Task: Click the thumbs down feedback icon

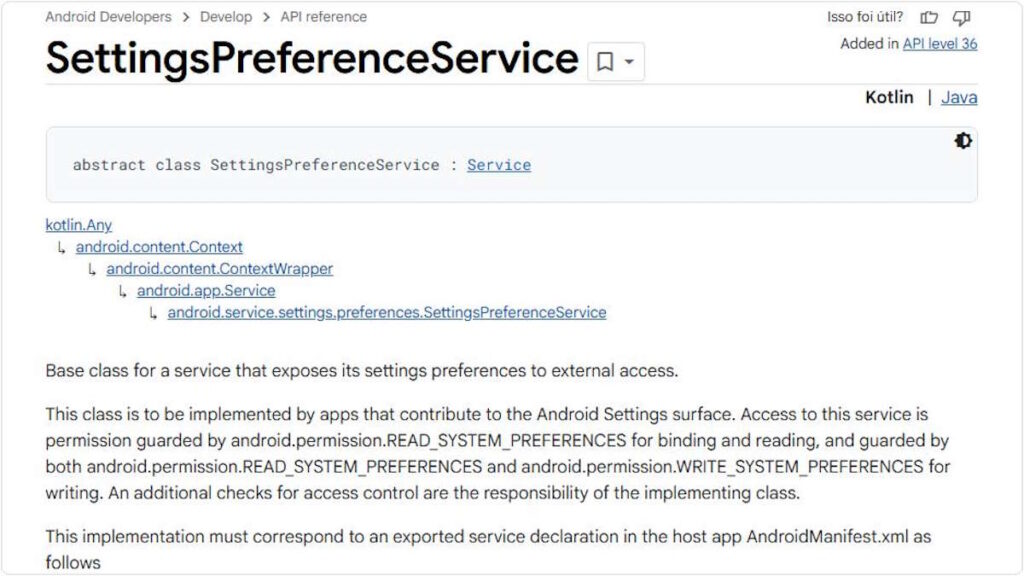Action: click(x=961, y=17)
